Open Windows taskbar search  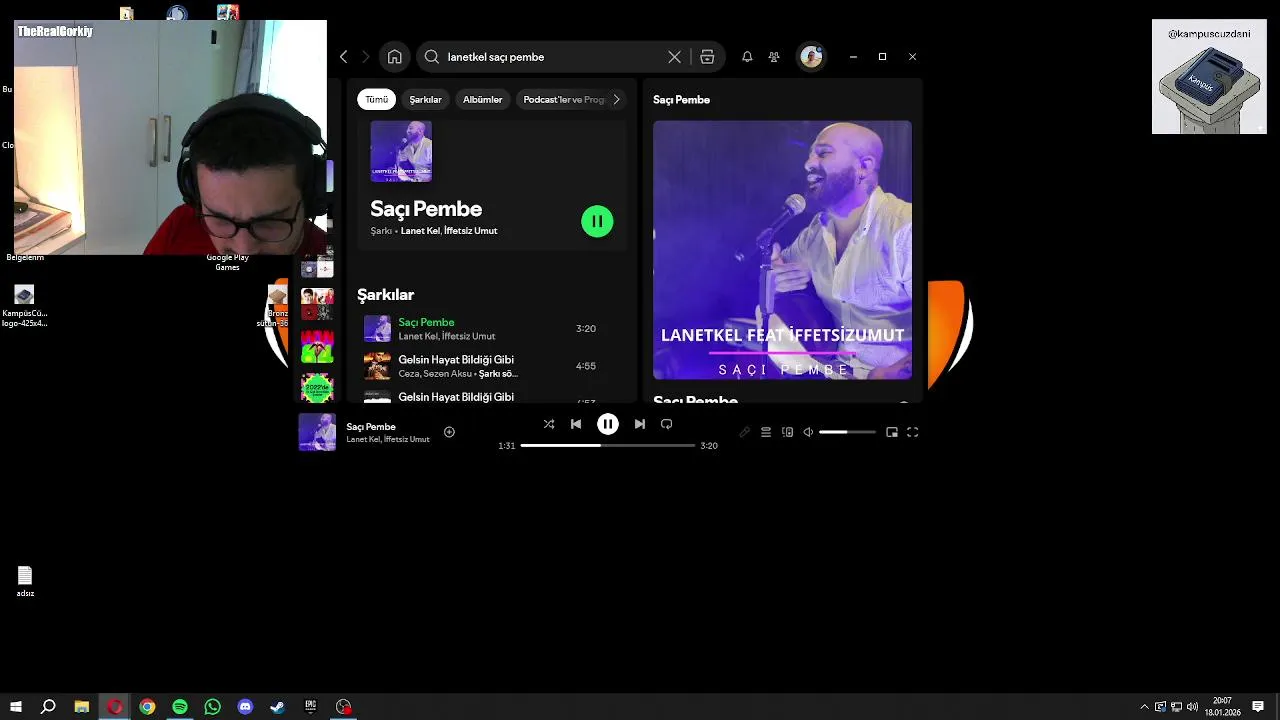pyautogui.click(x=48, y=707)
